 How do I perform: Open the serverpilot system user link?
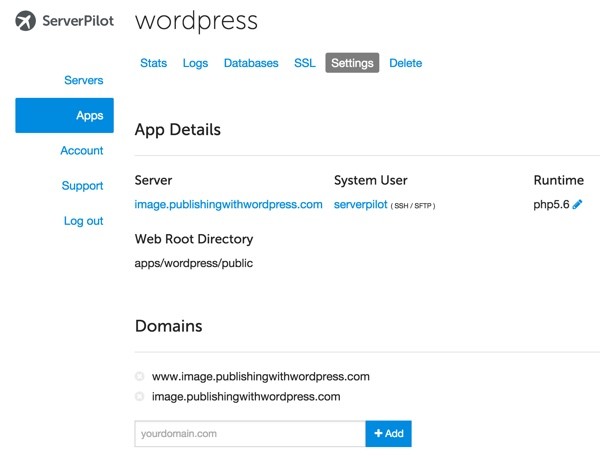pyautogui.click(x=360, y=204)
